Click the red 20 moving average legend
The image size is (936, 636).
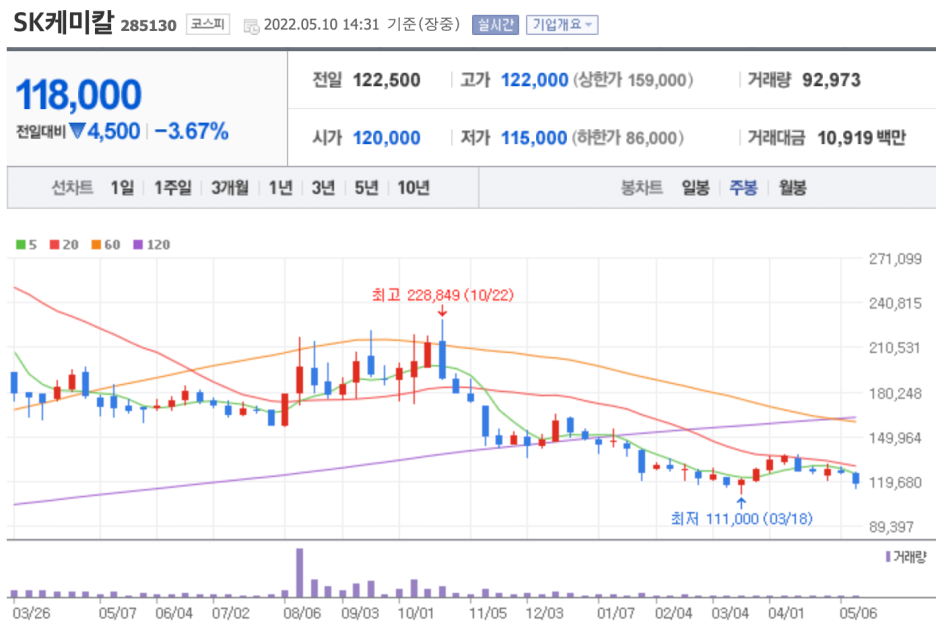pyautogui.click(x=64, y=244)
